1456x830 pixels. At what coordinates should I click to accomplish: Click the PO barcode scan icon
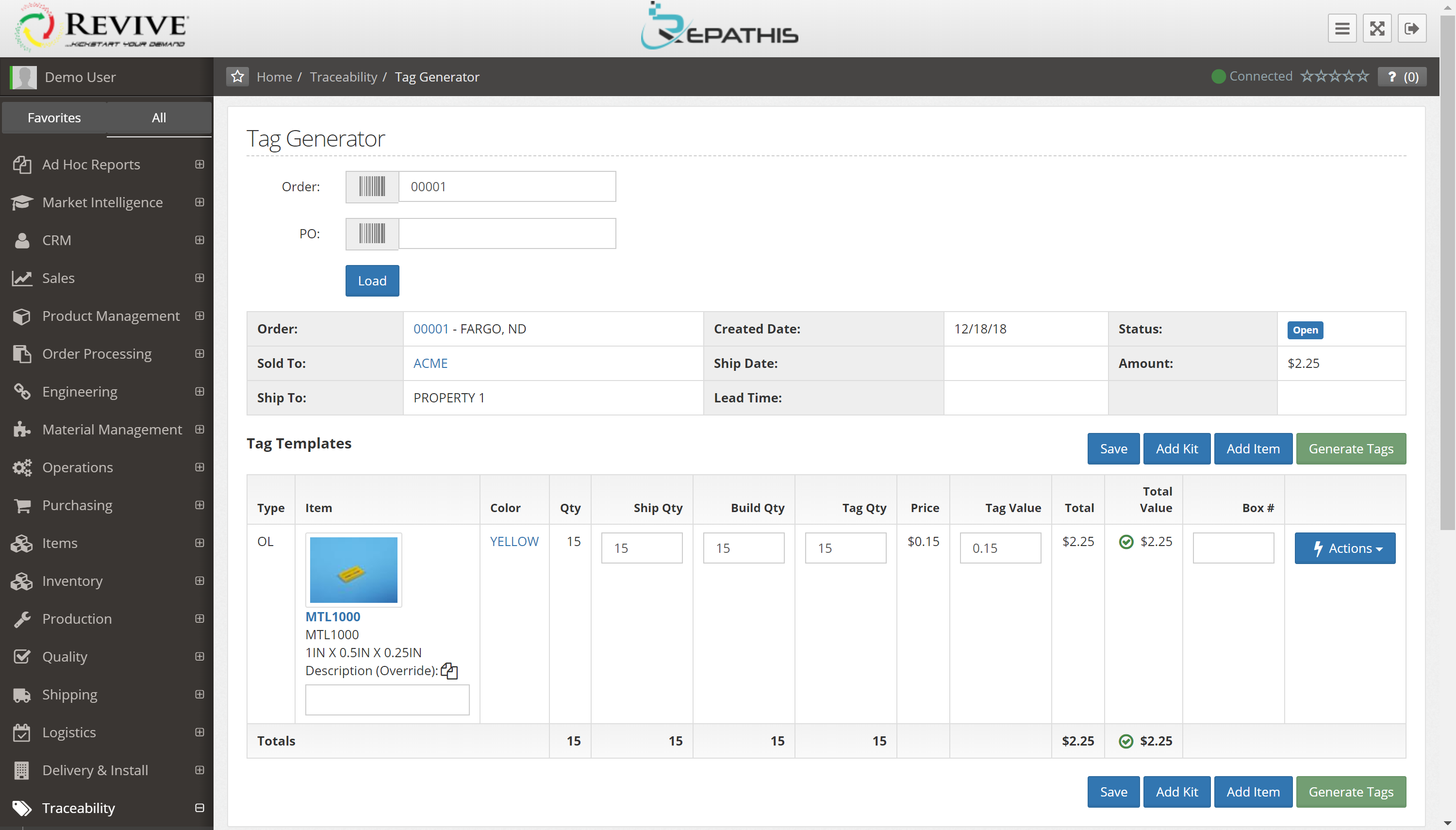(x=372, y=233)
